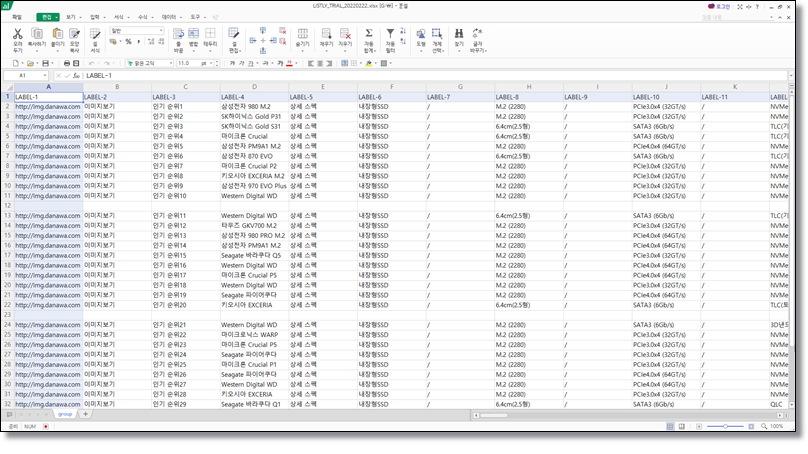Switch to normal view in status bar
The width and height of the screenshot is (808, 454).
click(x=670, y=427)
